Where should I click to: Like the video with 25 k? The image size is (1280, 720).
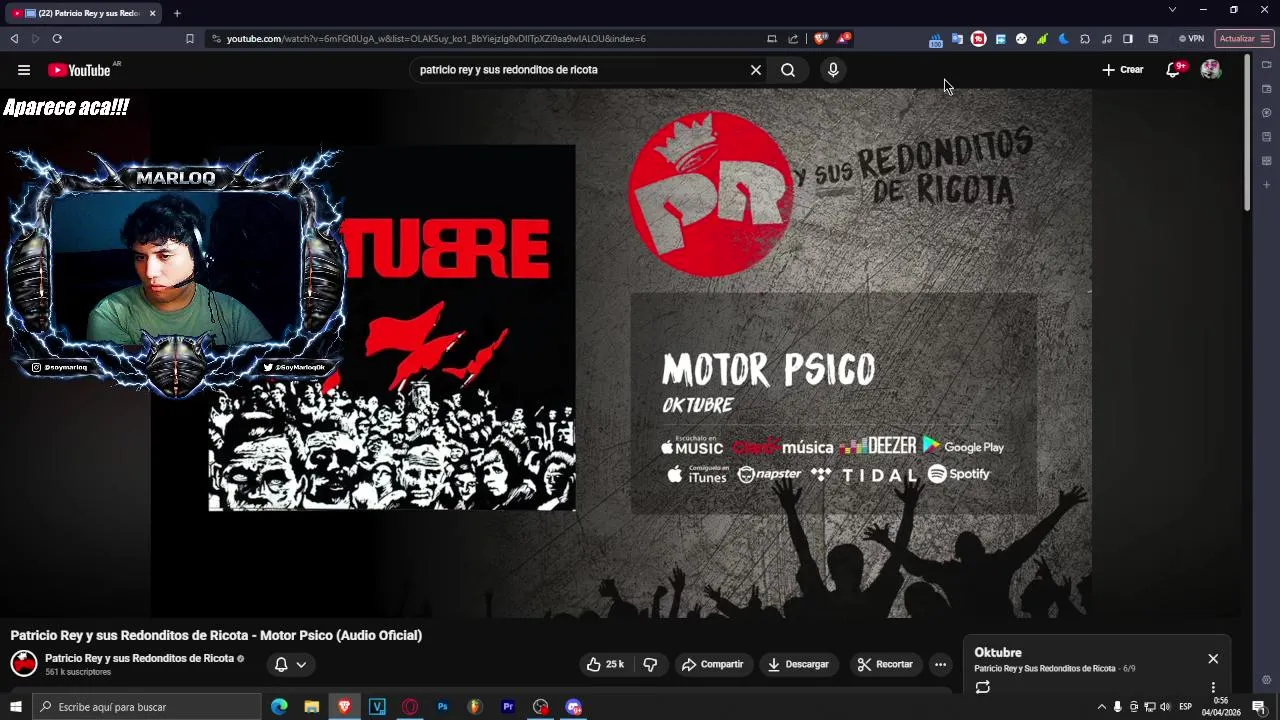(x=606, y=664)
